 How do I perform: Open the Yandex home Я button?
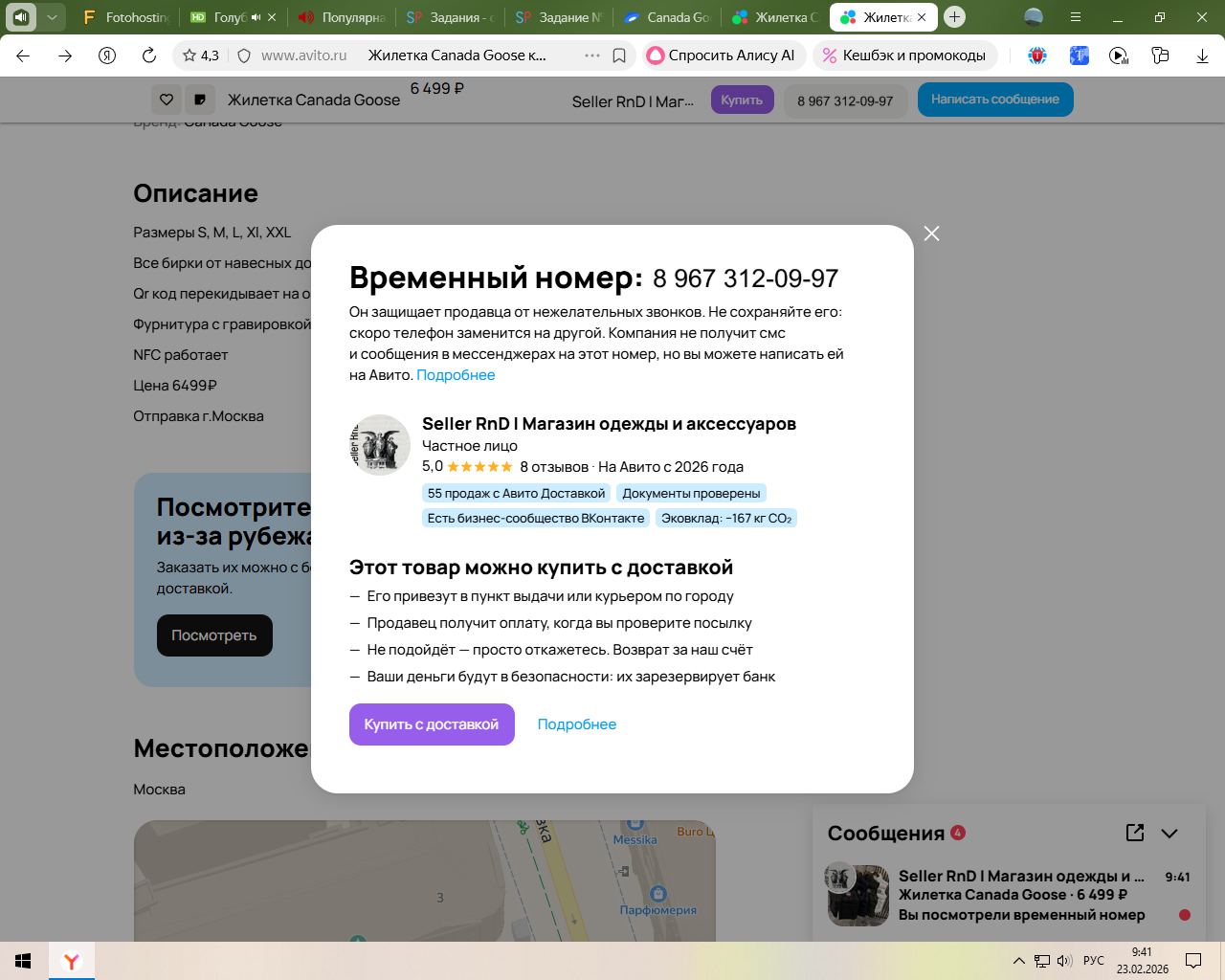pyautogui.click(x=107, y=56)
